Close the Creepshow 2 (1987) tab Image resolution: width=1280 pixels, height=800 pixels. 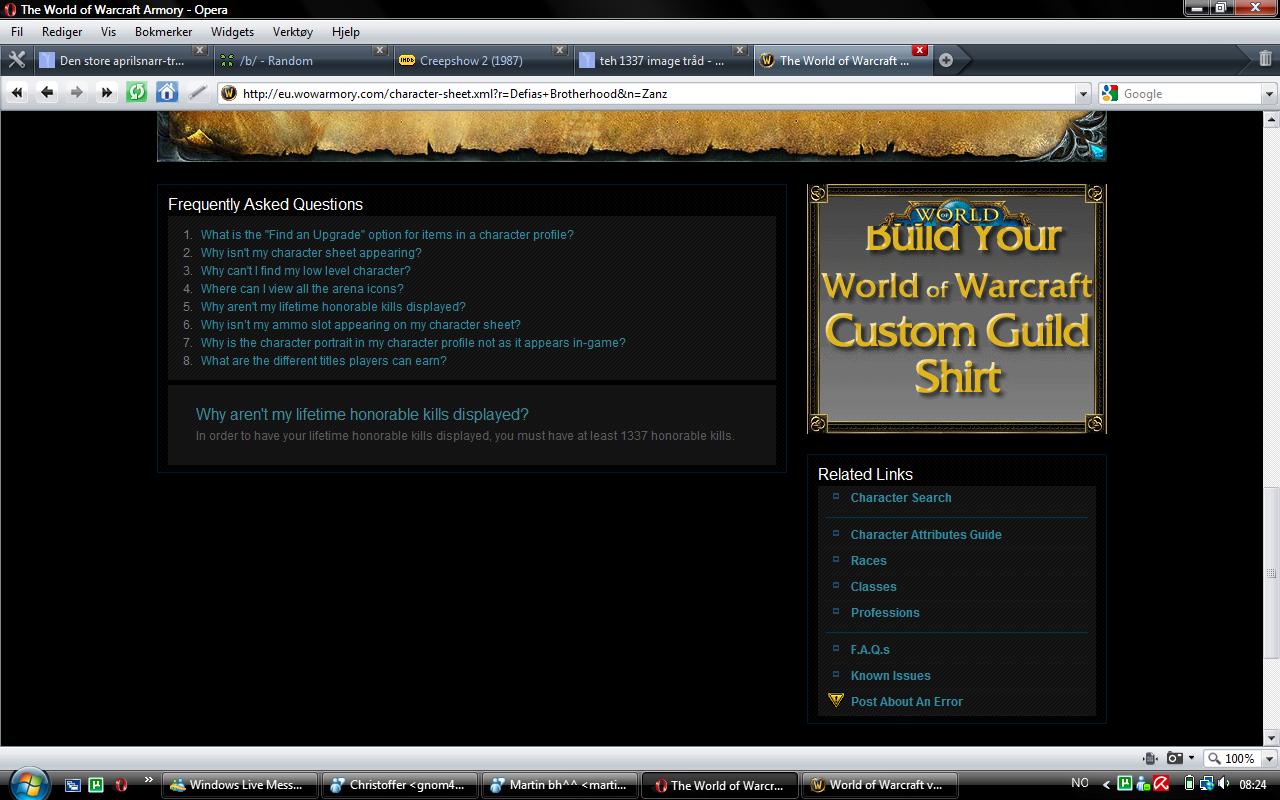coord(560,50)
